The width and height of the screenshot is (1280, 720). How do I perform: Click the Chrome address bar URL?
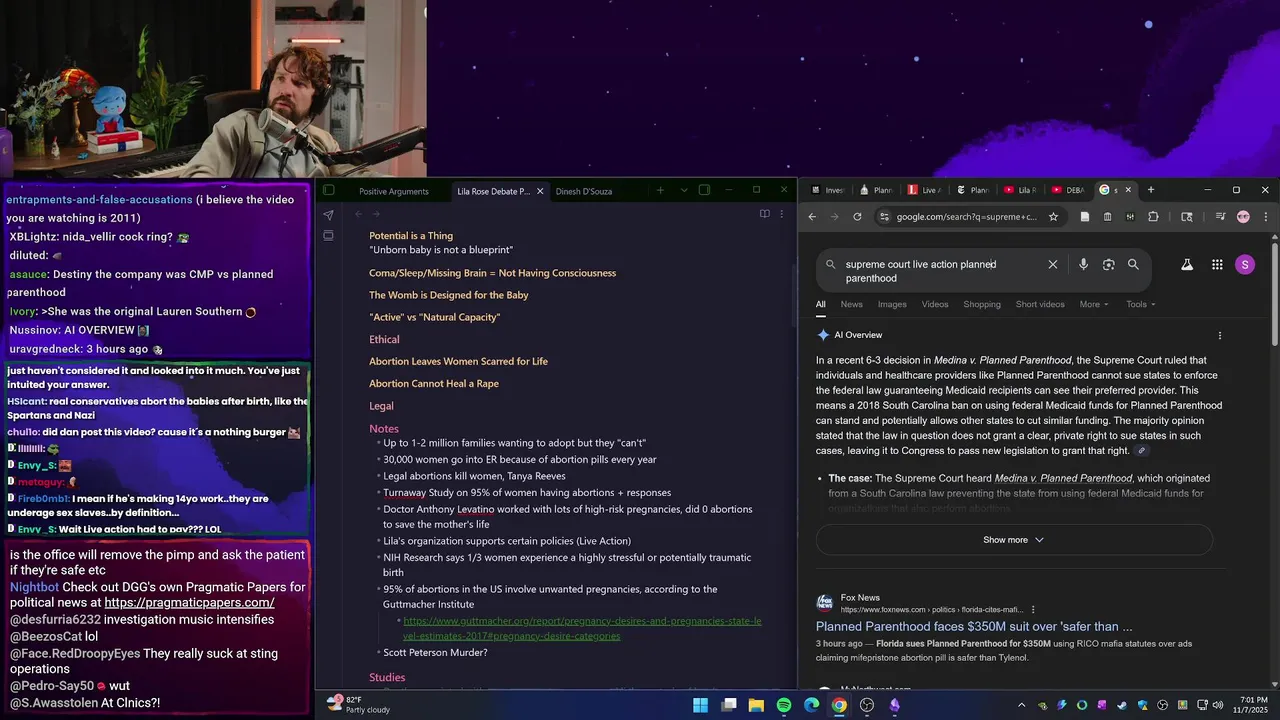tap(966, 216)
